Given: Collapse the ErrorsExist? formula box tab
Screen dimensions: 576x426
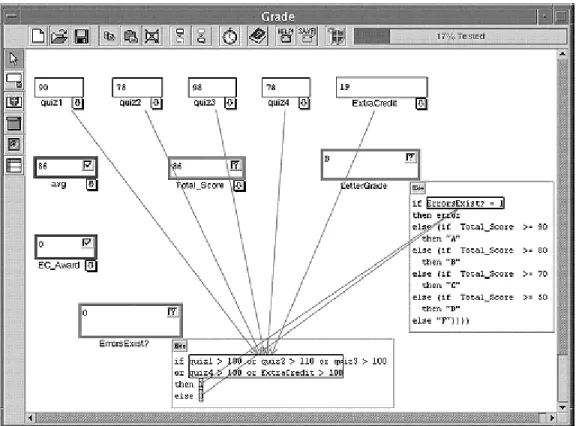Looking at the screenshot, I should (180, 346).
